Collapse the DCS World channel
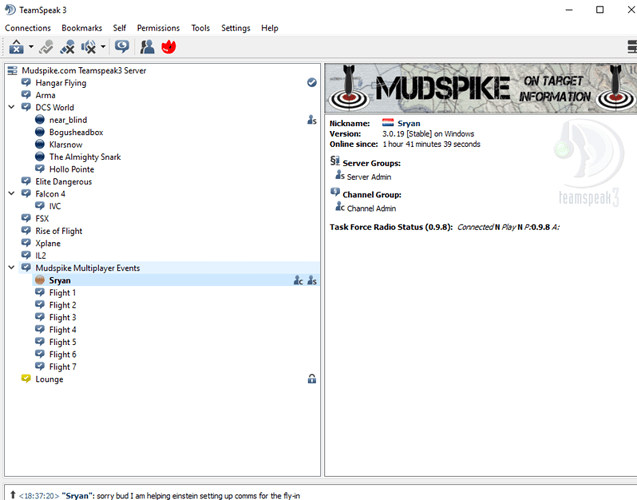Screen dimensions: 637x500 coord(12,108)
